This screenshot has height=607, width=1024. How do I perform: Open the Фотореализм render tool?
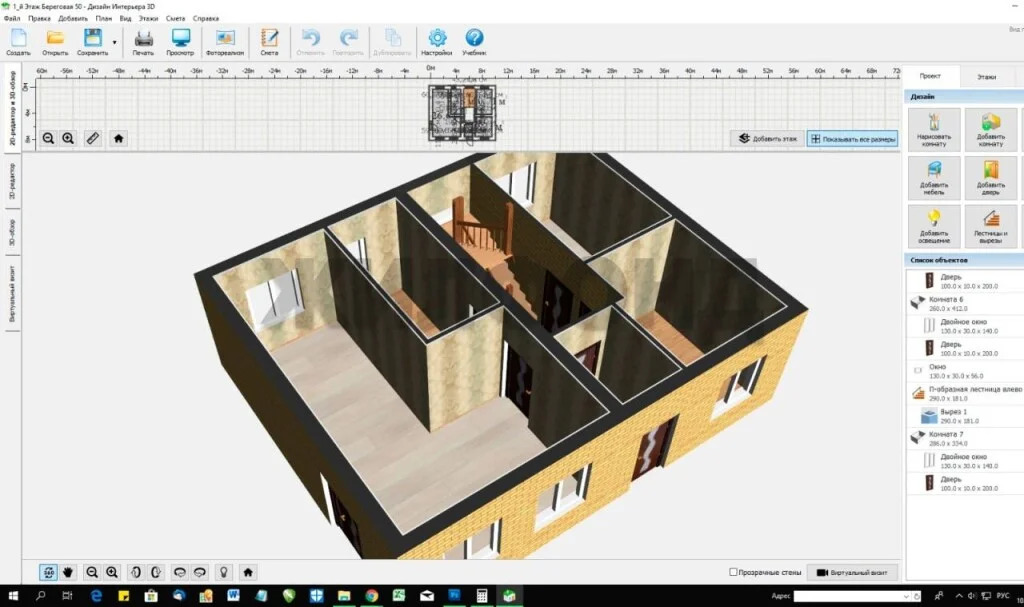[223, 41]
